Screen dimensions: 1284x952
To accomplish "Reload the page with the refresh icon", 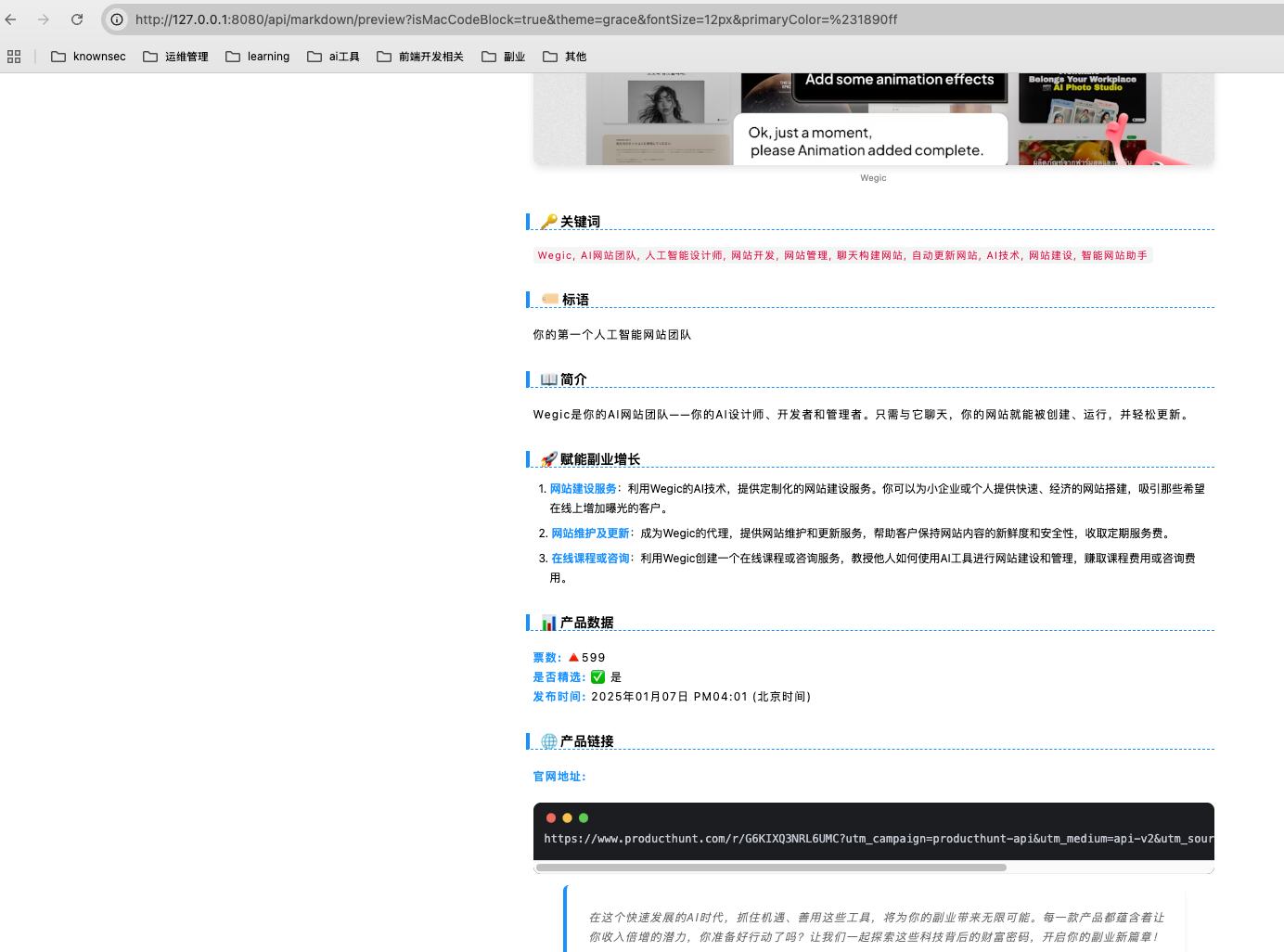I will [x=77, y=19].
